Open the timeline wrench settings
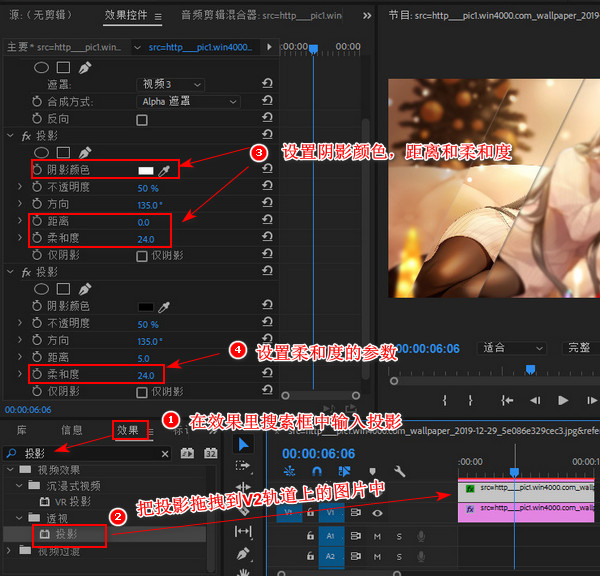Screen dimensions: 600x576 [x=399, y=471]
